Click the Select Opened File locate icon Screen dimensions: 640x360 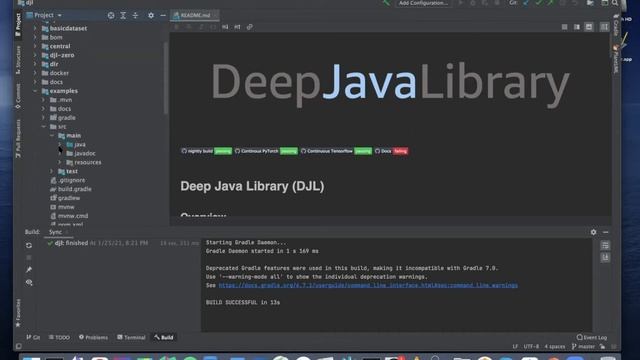(111, 15)
